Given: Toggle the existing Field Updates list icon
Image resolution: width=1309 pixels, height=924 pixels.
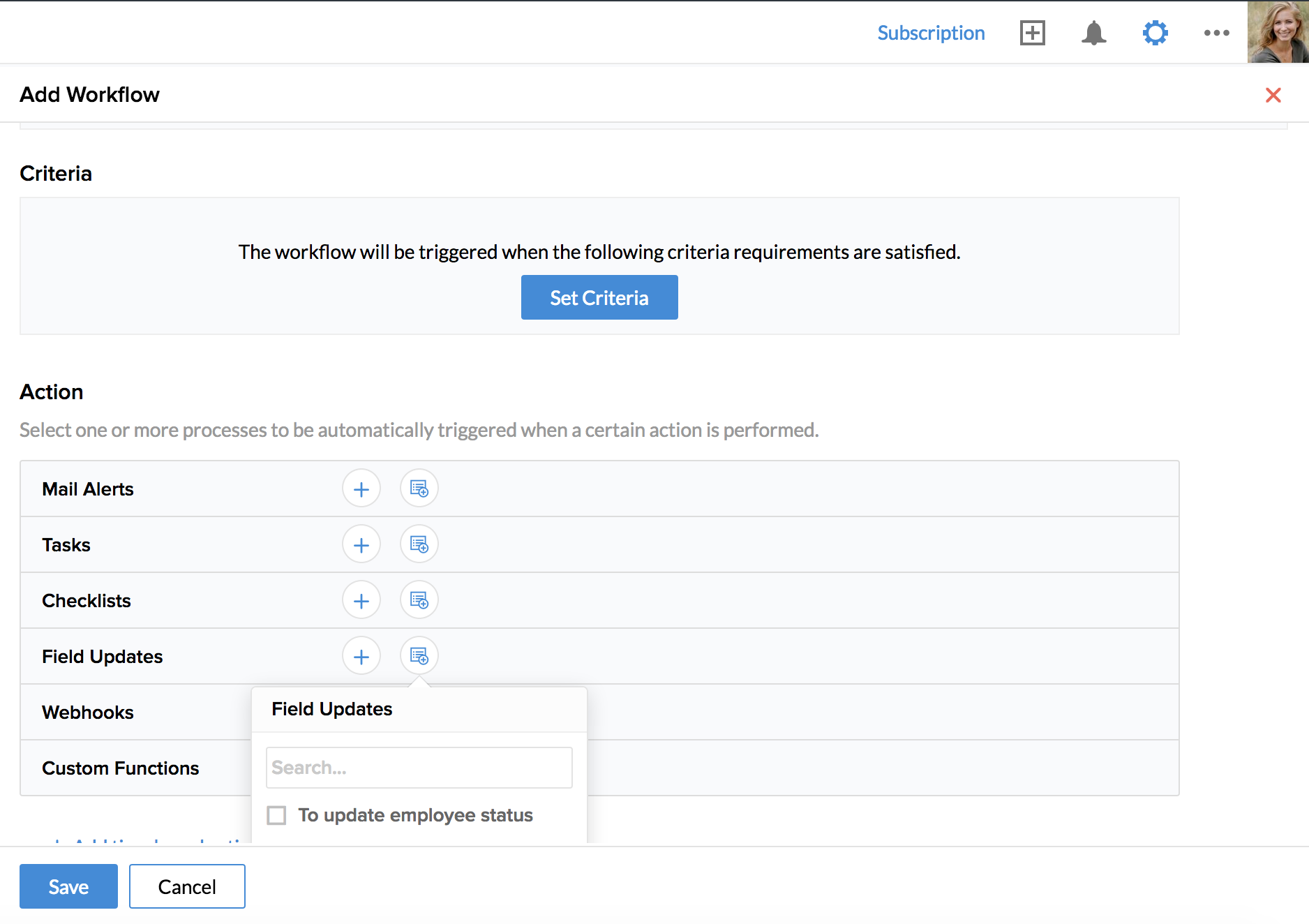Looking at the screenshot, I should 419,657.
